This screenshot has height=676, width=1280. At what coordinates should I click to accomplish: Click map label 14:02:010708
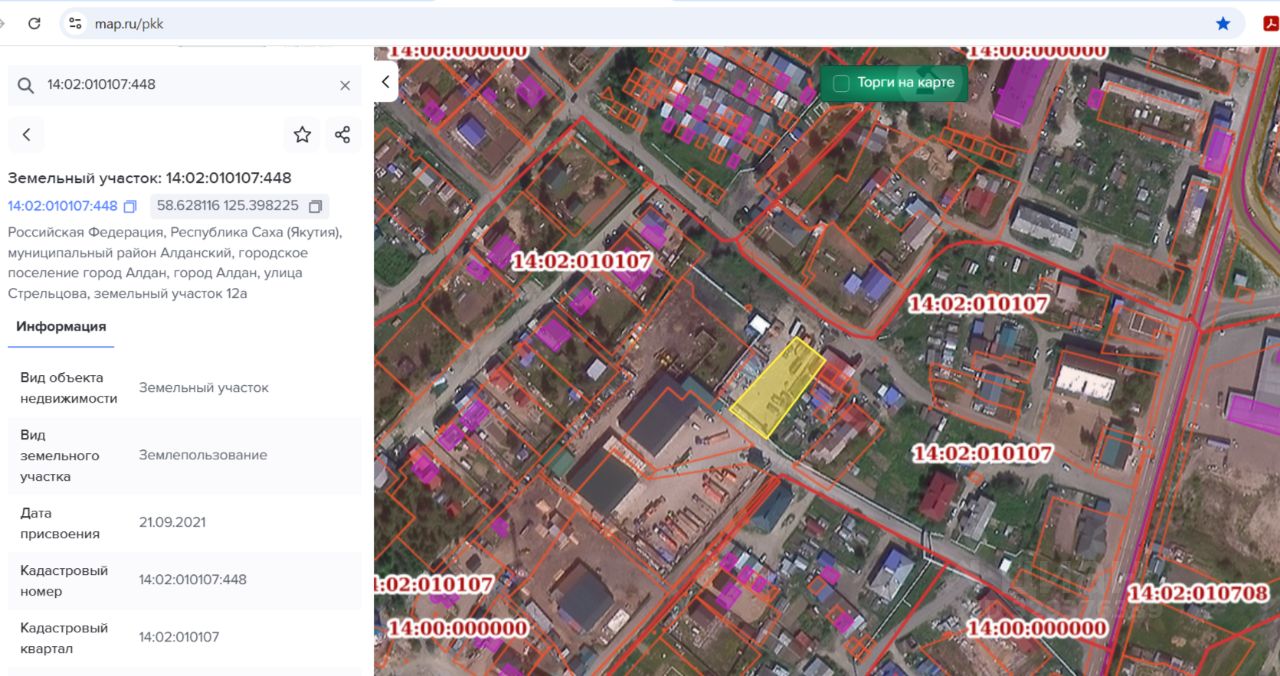tap(1198, 593)
